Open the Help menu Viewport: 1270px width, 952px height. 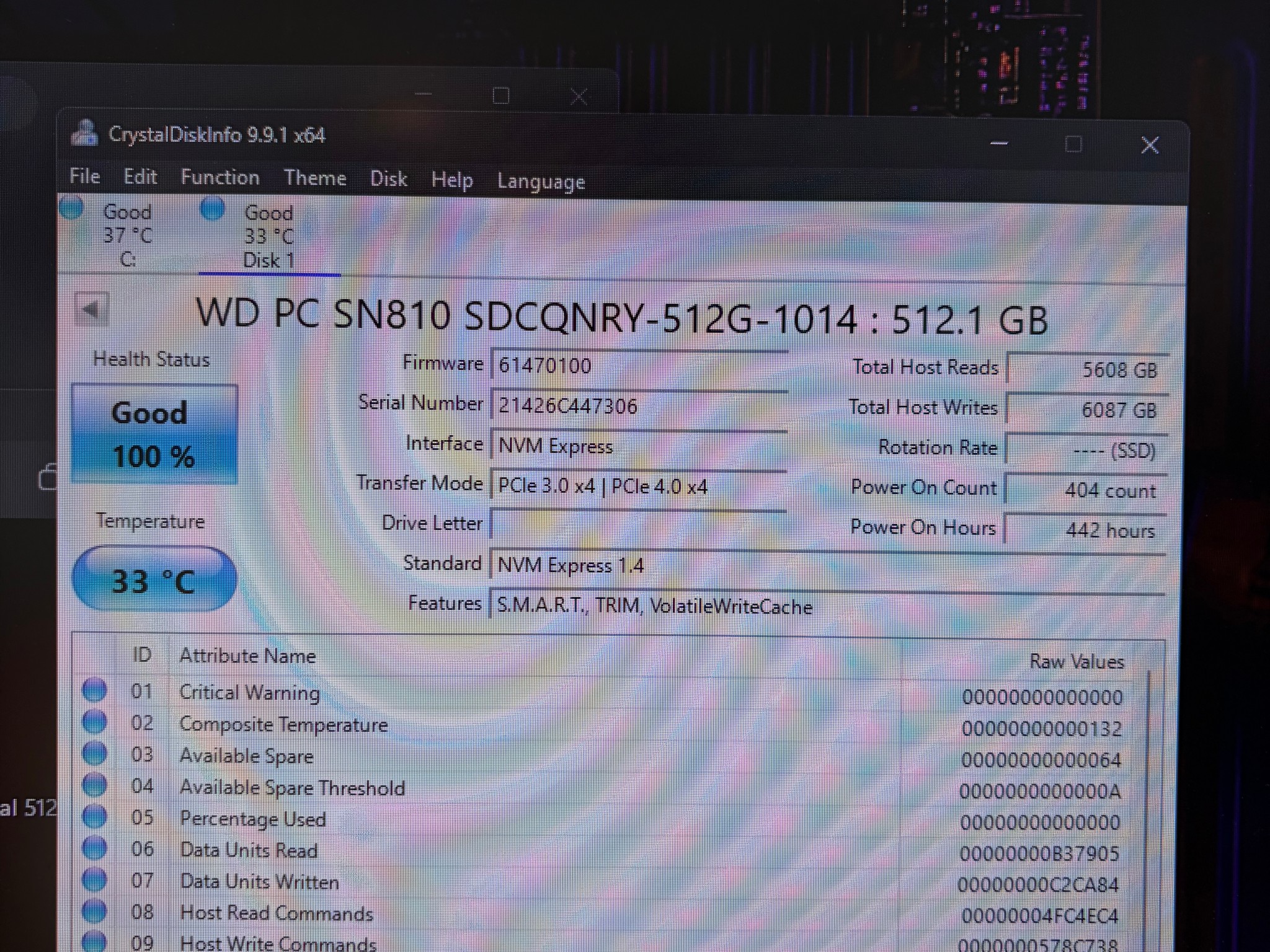[452, 180]
